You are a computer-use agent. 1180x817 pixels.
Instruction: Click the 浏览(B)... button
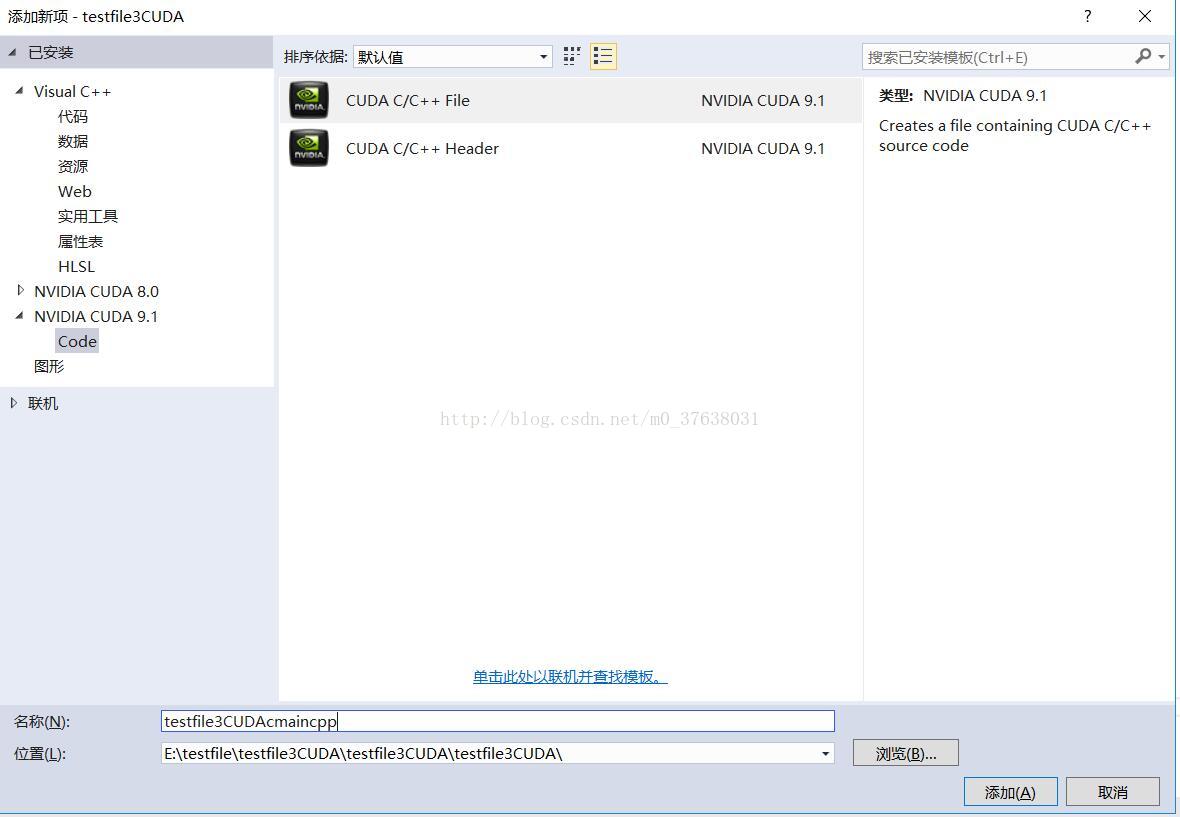point(905,753)
